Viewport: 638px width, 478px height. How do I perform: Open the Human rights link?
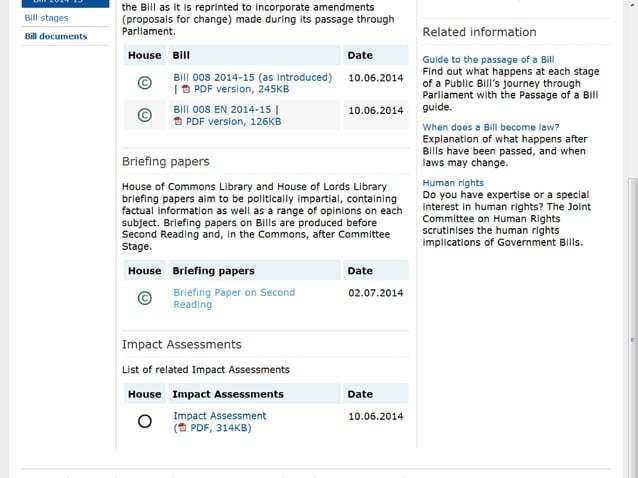point(452,183)
